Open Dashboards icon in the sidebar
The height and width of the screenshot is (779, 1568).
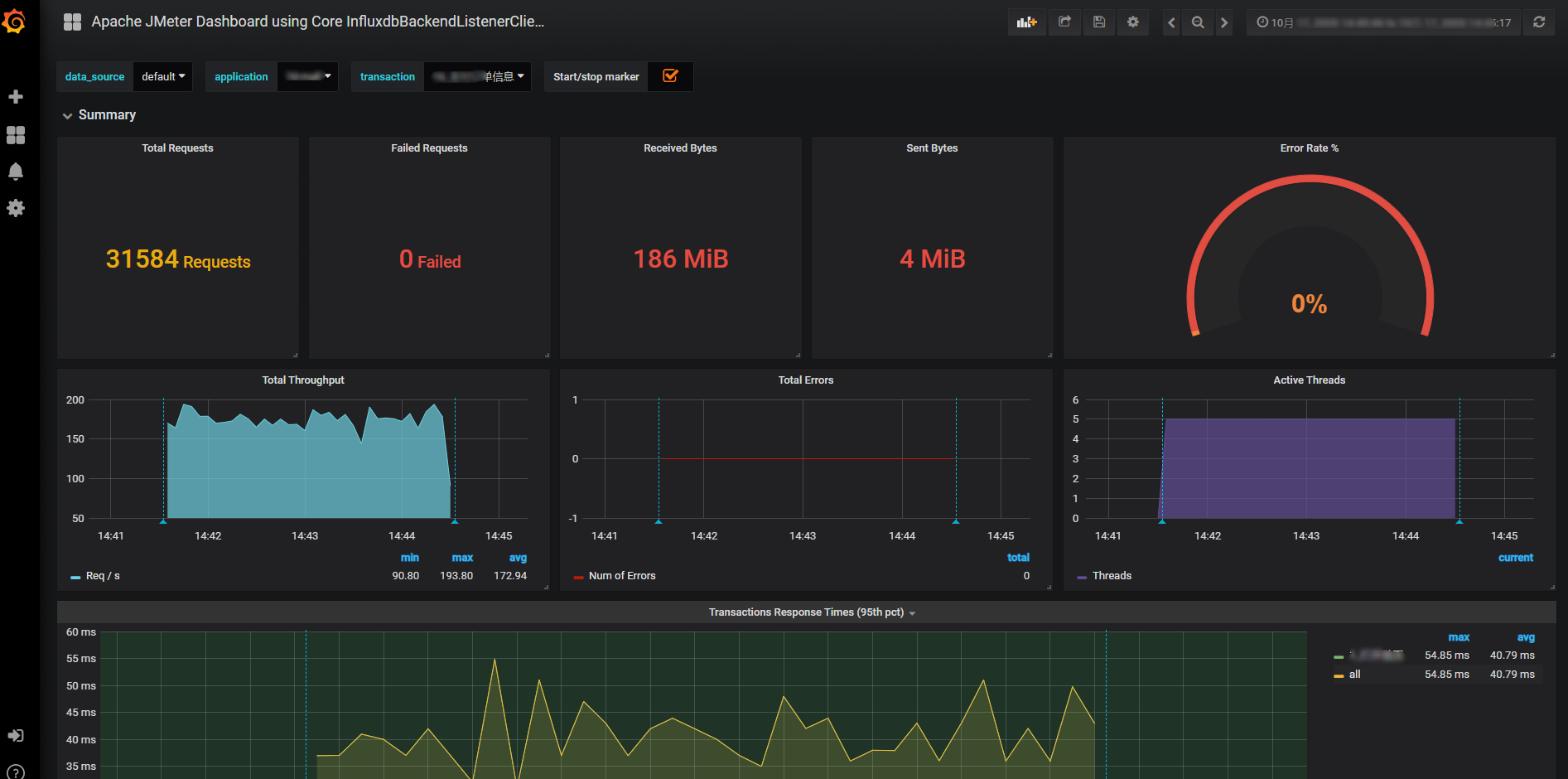(x=16, y=135)
